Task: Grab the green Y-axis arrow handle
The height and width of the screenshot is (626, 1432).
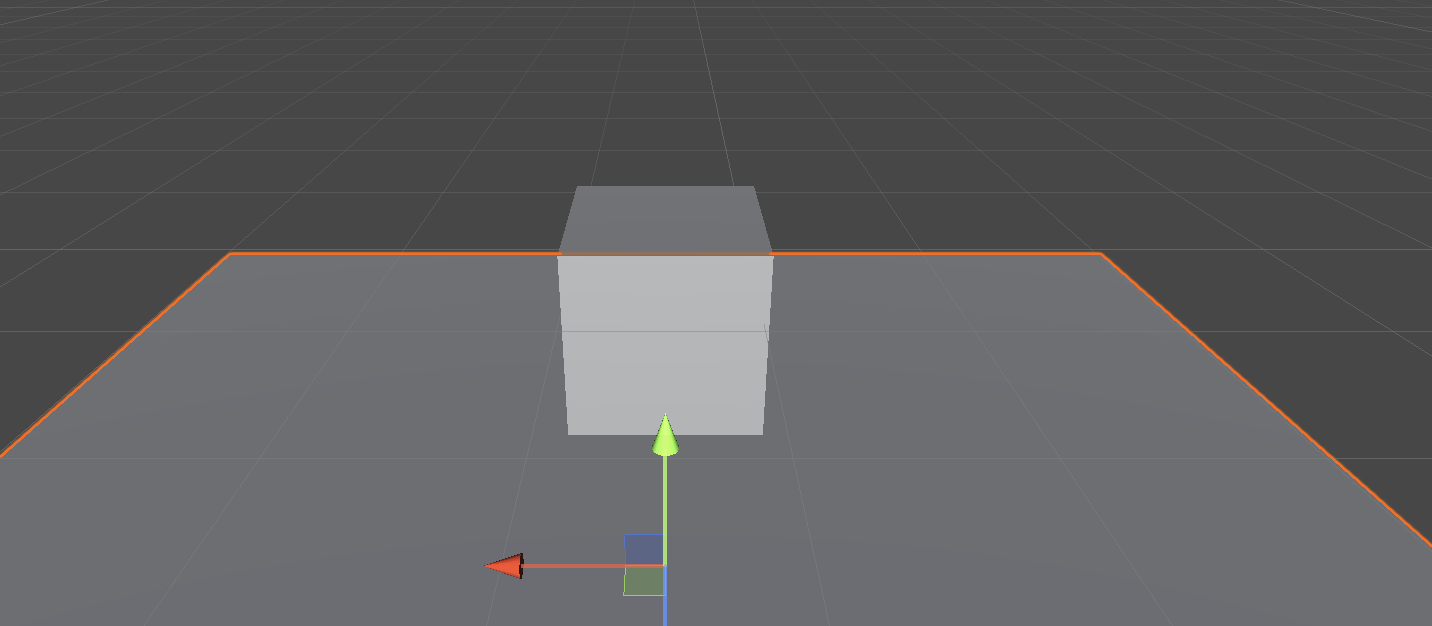Action: [665, 435]
